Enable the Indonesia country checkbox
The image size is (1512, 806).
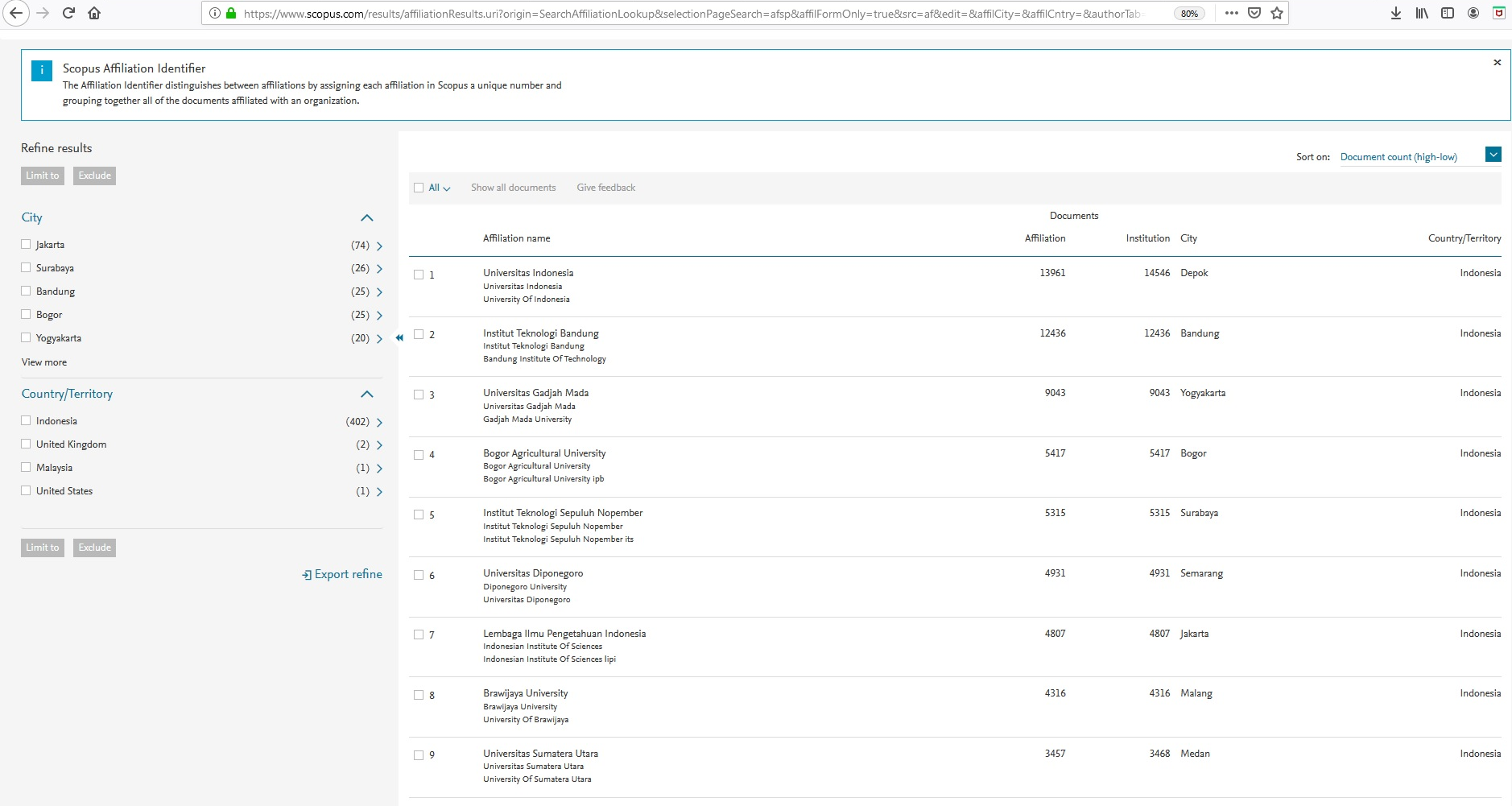pyautogui.click(x=26, y=420)
